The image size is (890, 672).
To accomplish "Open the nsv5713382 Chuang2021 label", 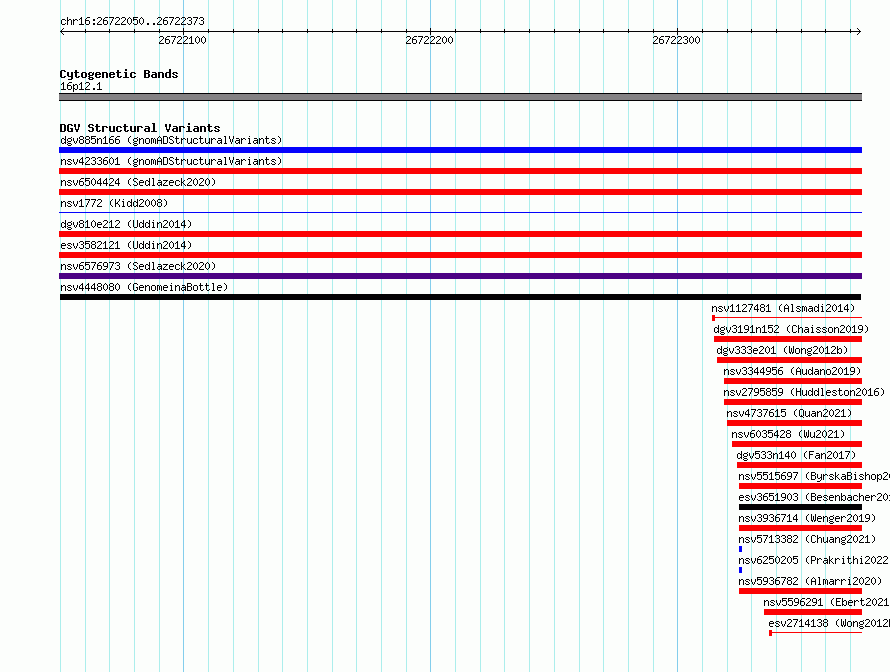I will [x=807, y=539].
